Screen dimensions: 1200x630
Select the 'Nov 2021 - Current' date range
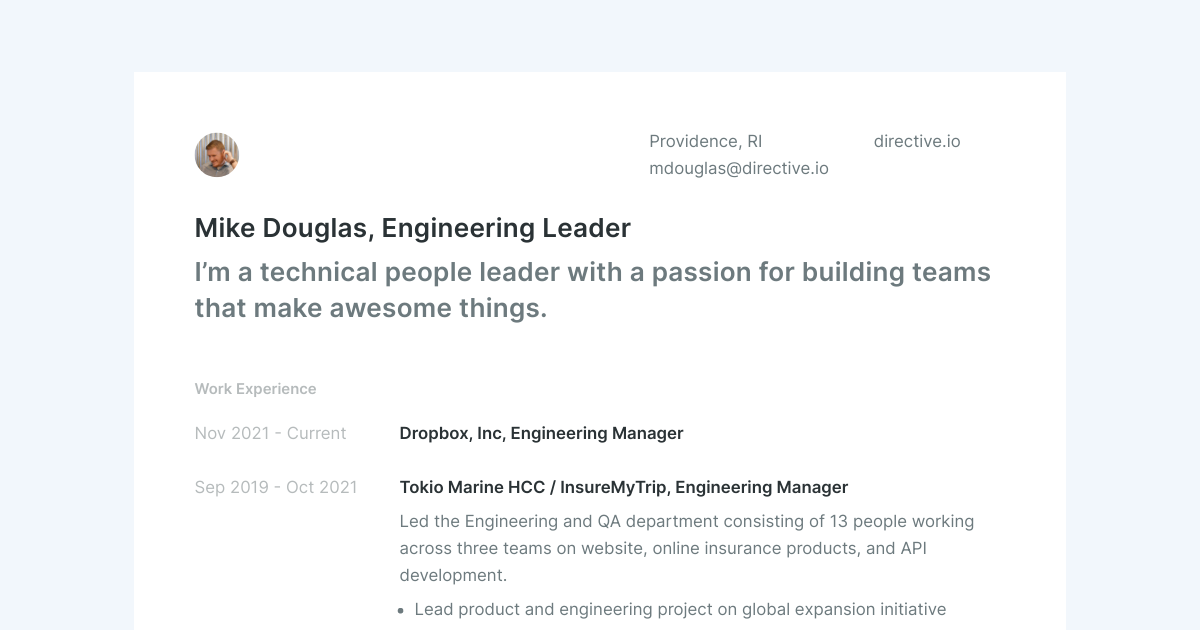coord(270,433)
